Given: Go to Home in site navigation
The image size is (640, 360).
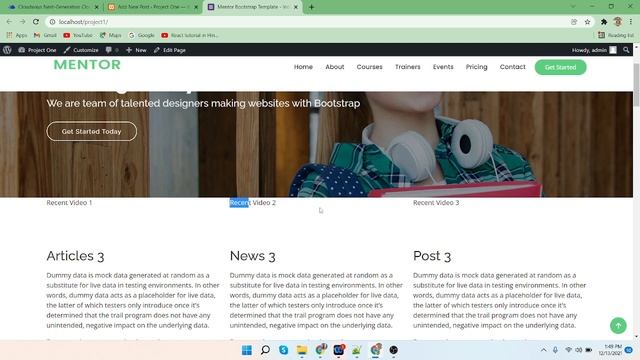Looking at the screenshot, I should (303, 67).
